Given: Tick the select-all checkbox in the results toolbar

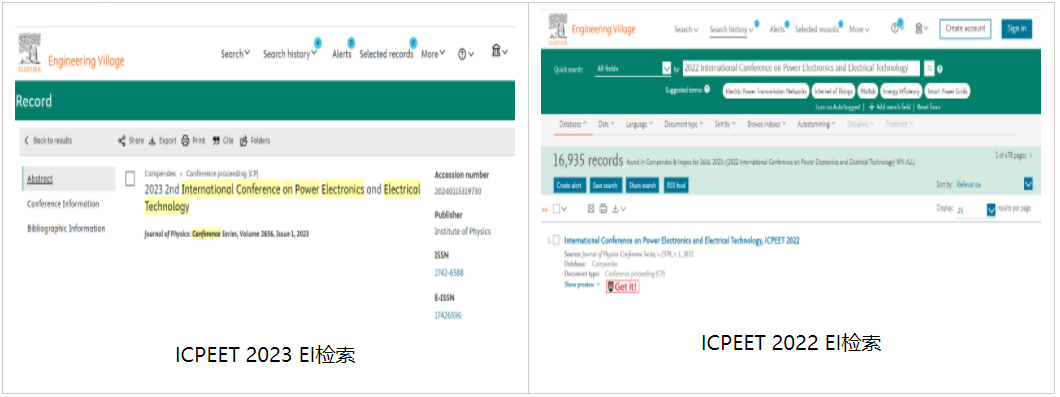Looking at the screenshot, I should pyautogui.click(x=557, y=209).
